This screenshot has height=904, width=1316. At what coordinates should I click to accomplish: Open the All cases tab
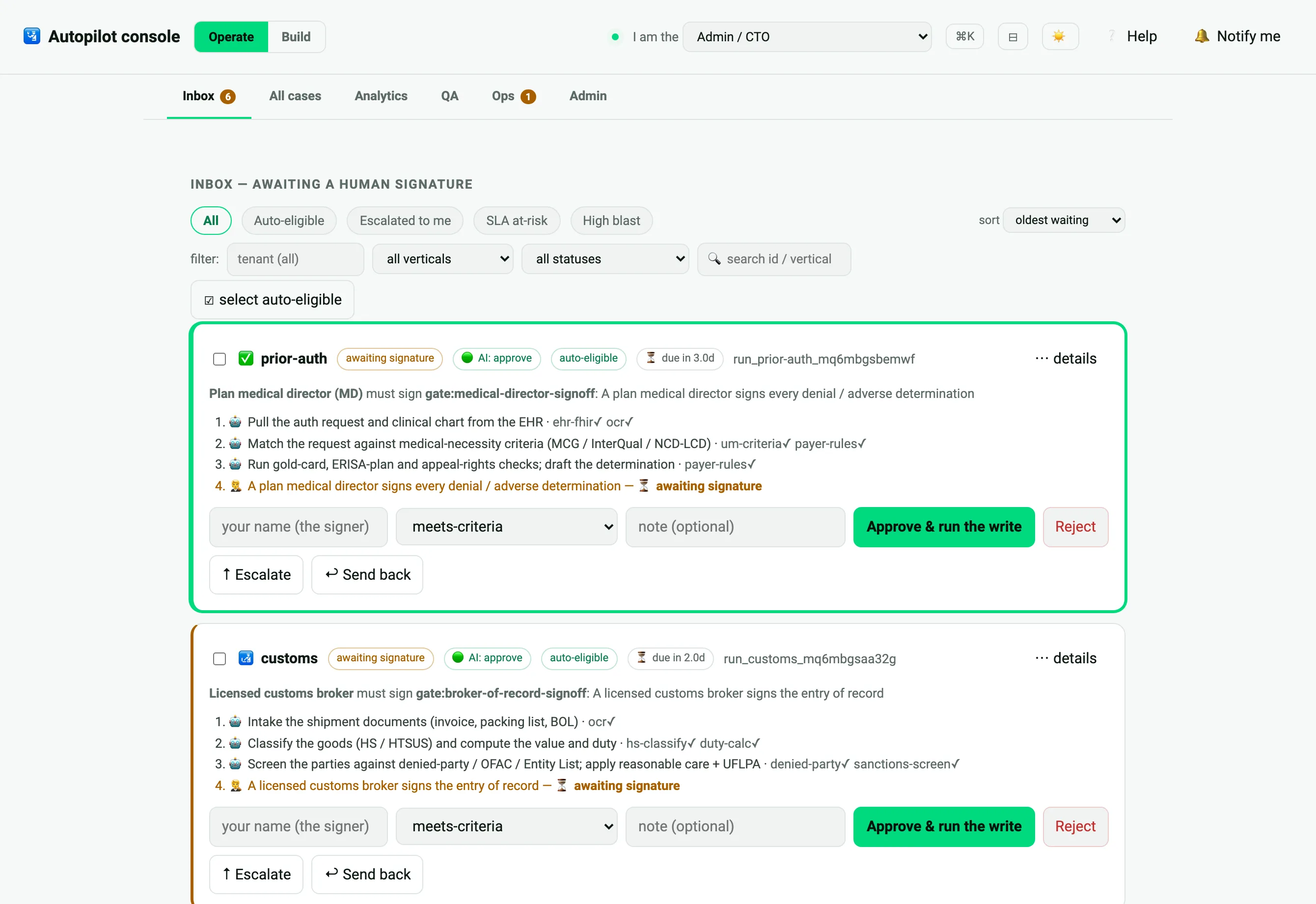click(x=295, y=96)
